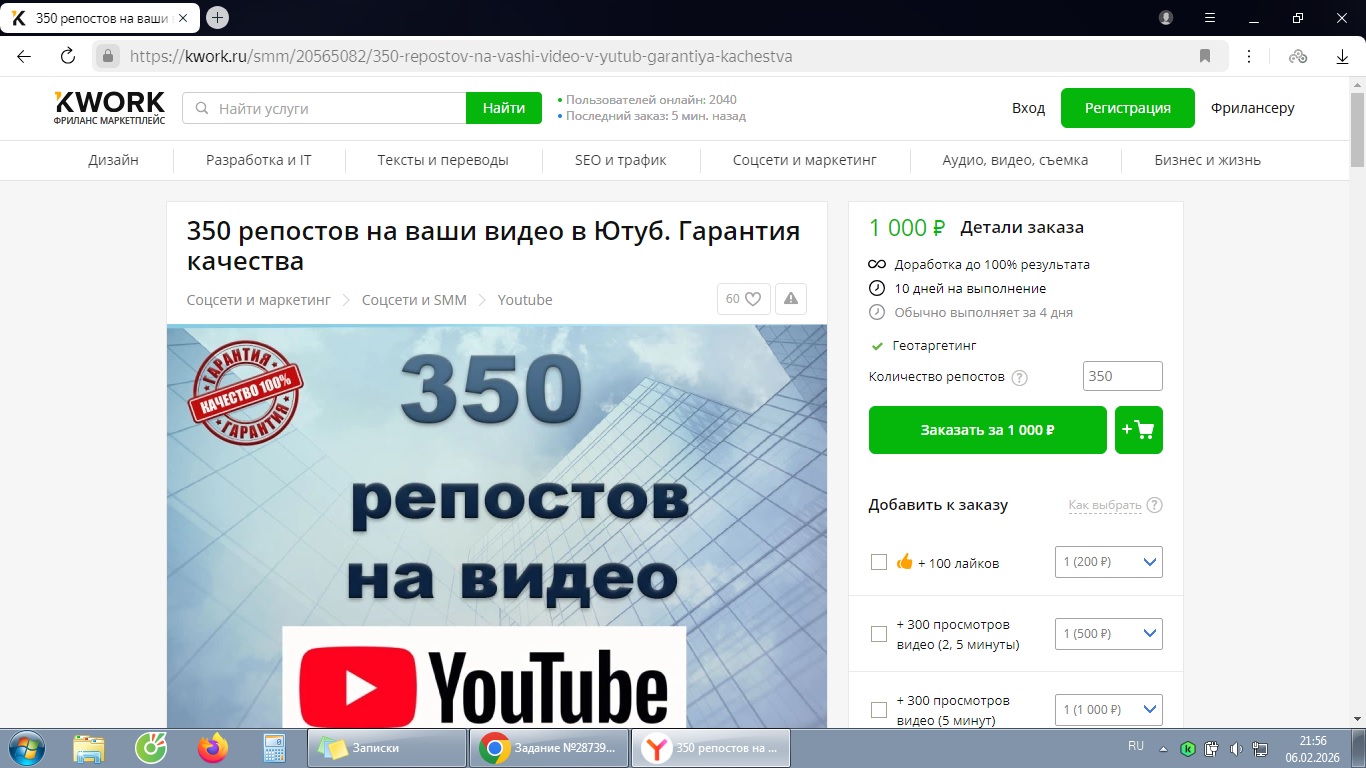
Task: Click the page vertical scrollbar thumb
Action: (x=1358, y=130)
